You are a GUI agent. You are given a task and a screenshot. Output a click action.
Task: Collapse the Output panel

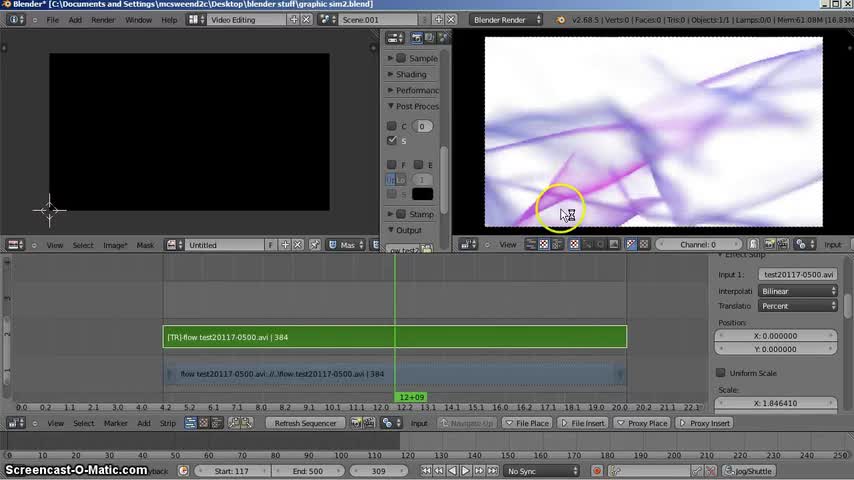click(391, 230)
